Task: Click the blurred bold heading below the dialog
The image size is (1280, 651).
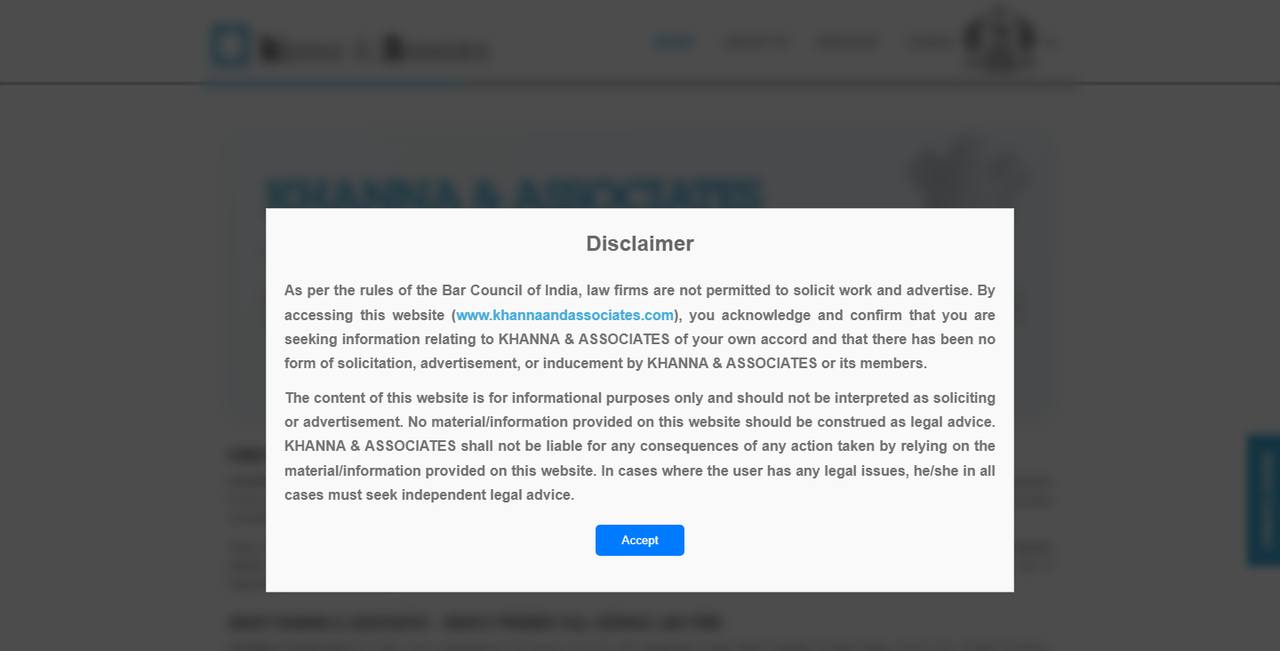Action: (475, 623)
